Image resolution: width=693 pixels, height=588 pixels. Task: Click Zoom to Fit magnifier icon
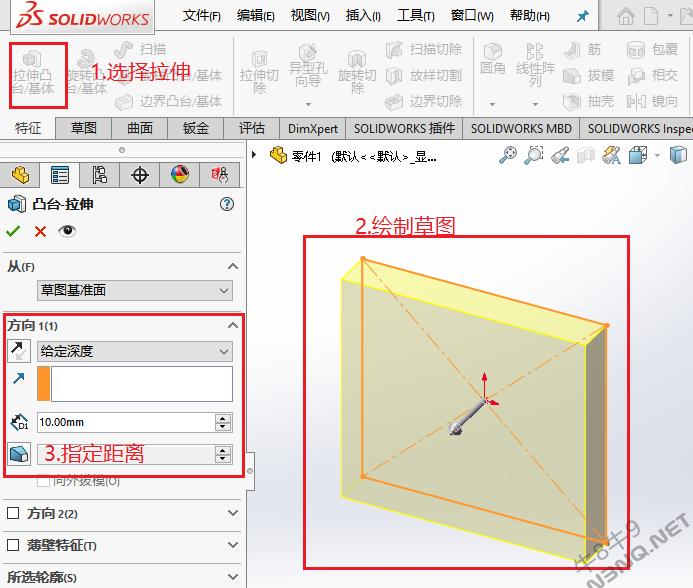[x=508, y=155]
